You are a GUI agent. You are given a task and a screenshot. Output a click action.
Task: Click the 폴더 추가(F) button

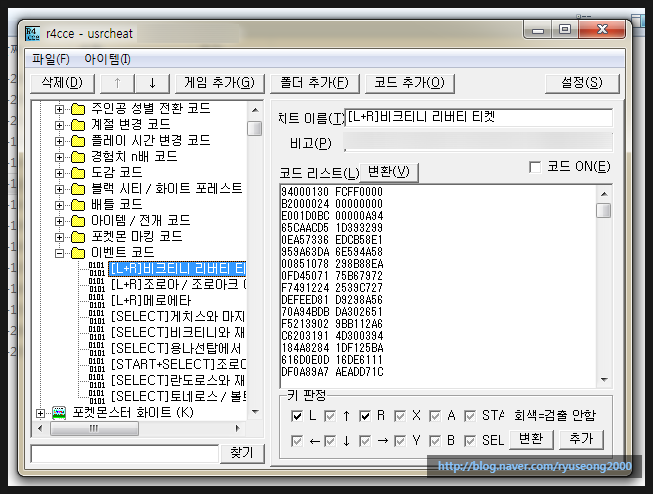tap(315, 83)
